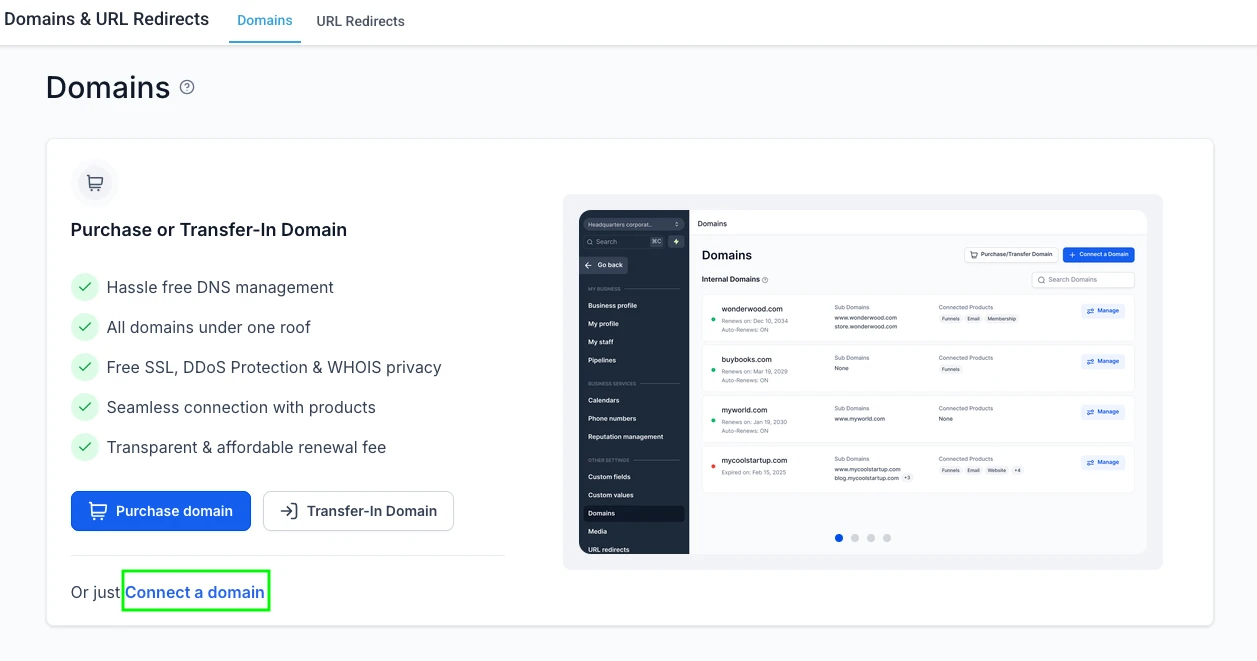Click the Purchase domain button
Viewport: 1257px width, 661px height.
161,511
